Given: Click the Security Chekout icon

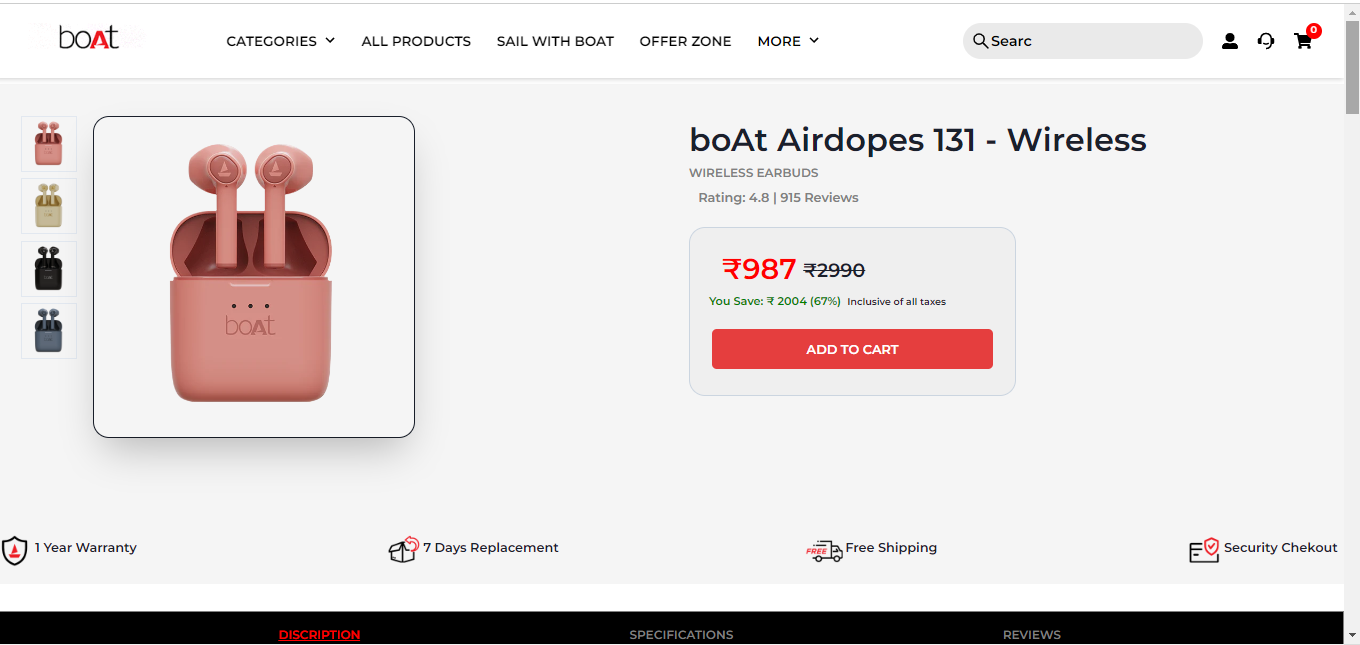Looking at the screenshot, I should [1205, 550].
